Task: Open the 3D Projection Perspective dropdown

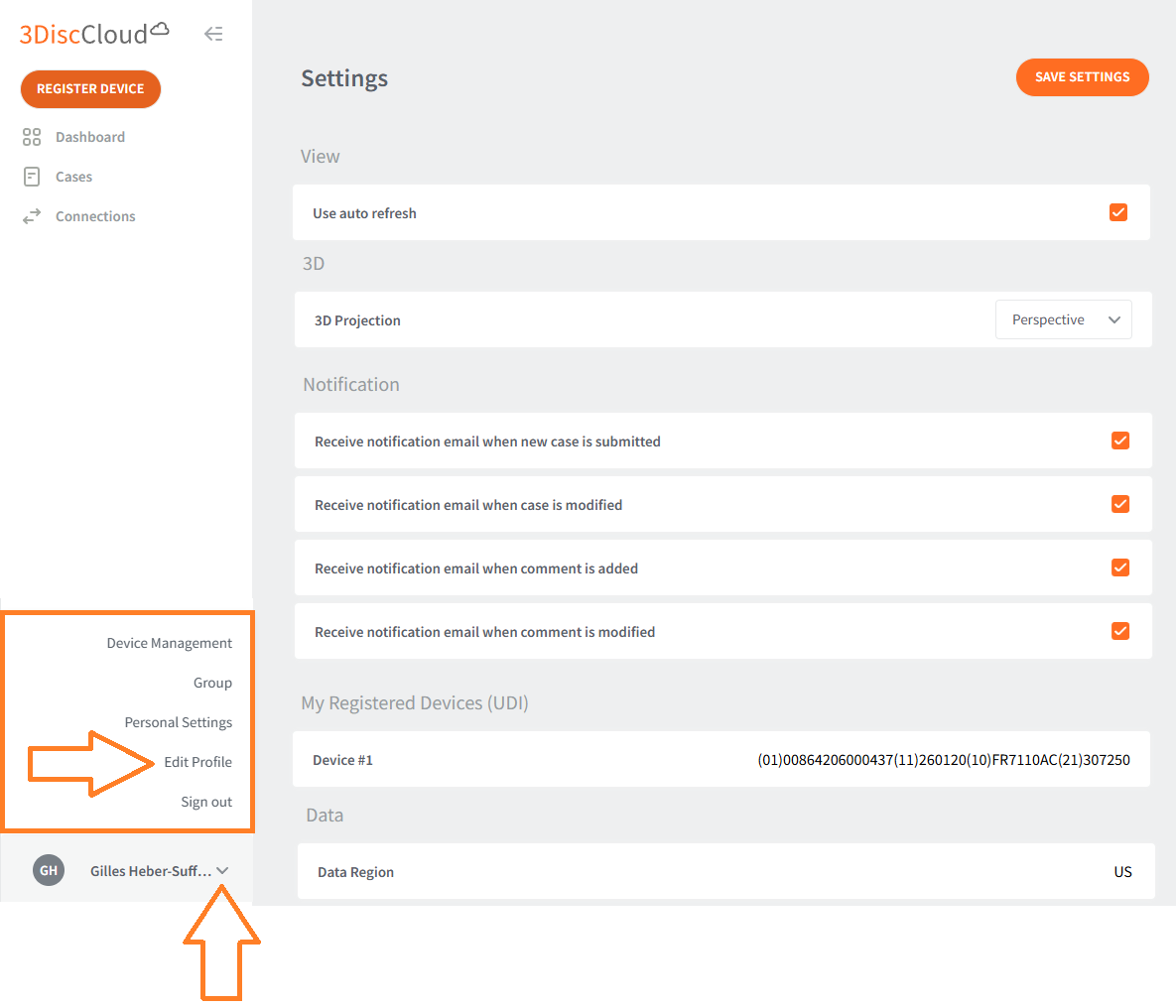Action: [1063, 319]
